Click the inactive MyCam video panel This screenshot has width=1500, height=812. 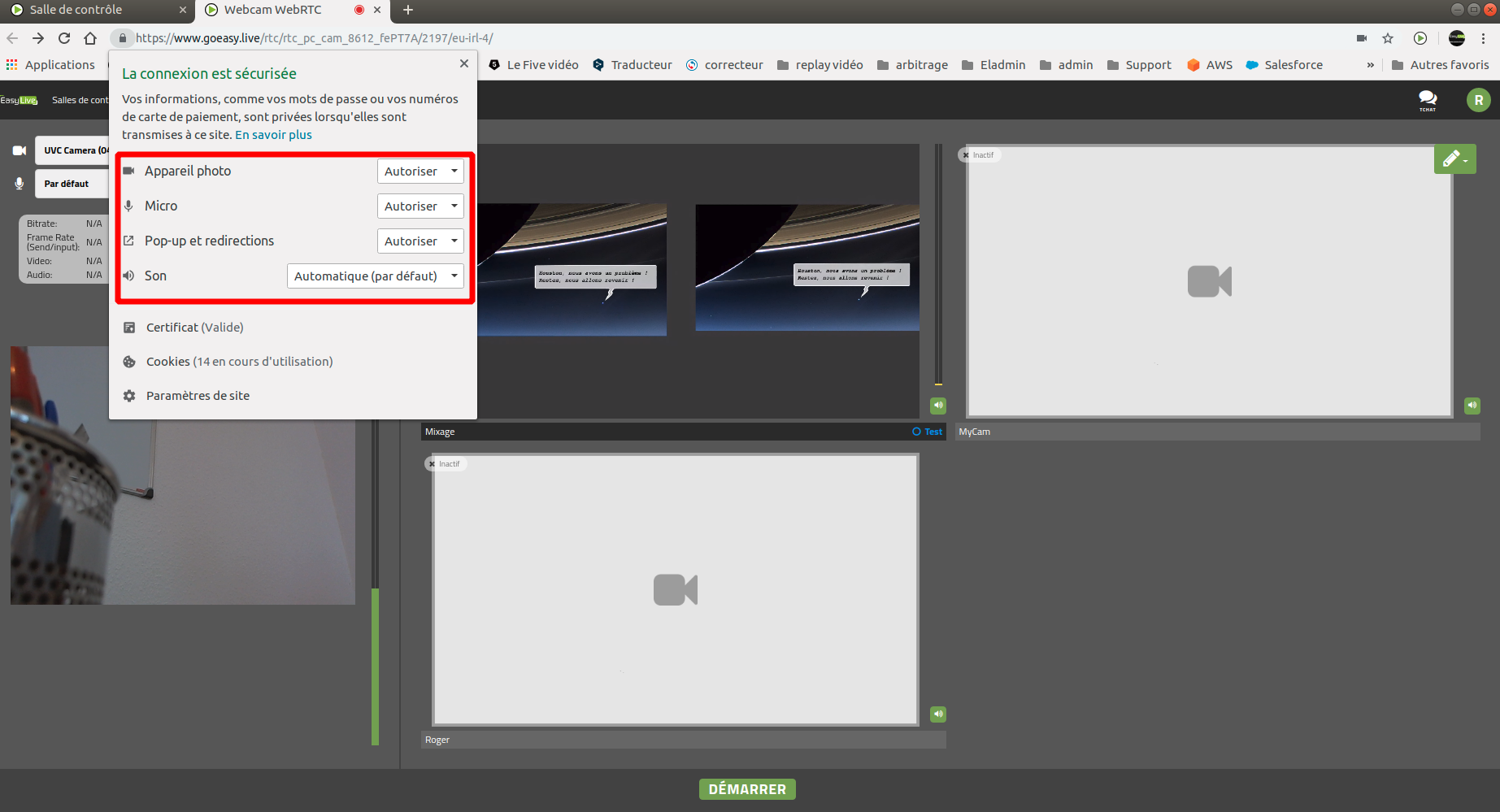[x=1210, y=281]
